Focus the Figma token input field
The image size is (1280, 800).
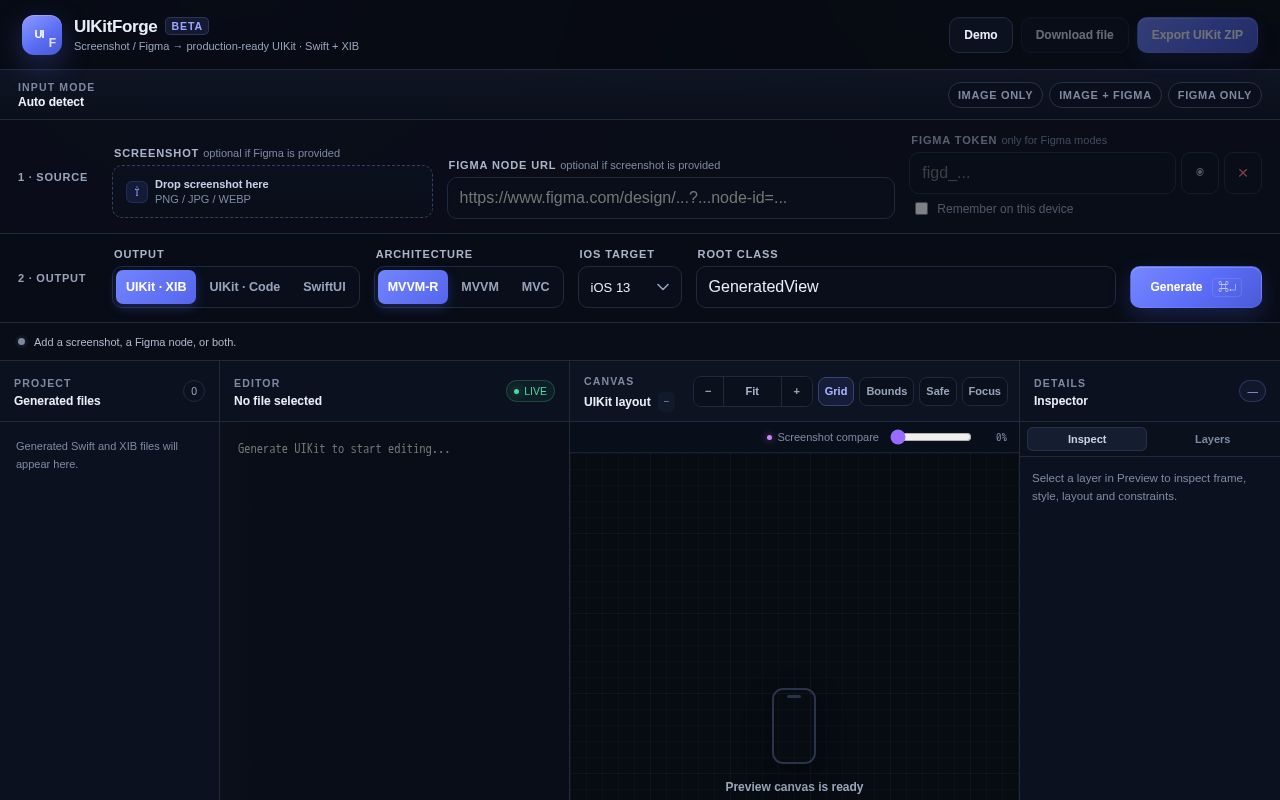(x=1042, y=173)
